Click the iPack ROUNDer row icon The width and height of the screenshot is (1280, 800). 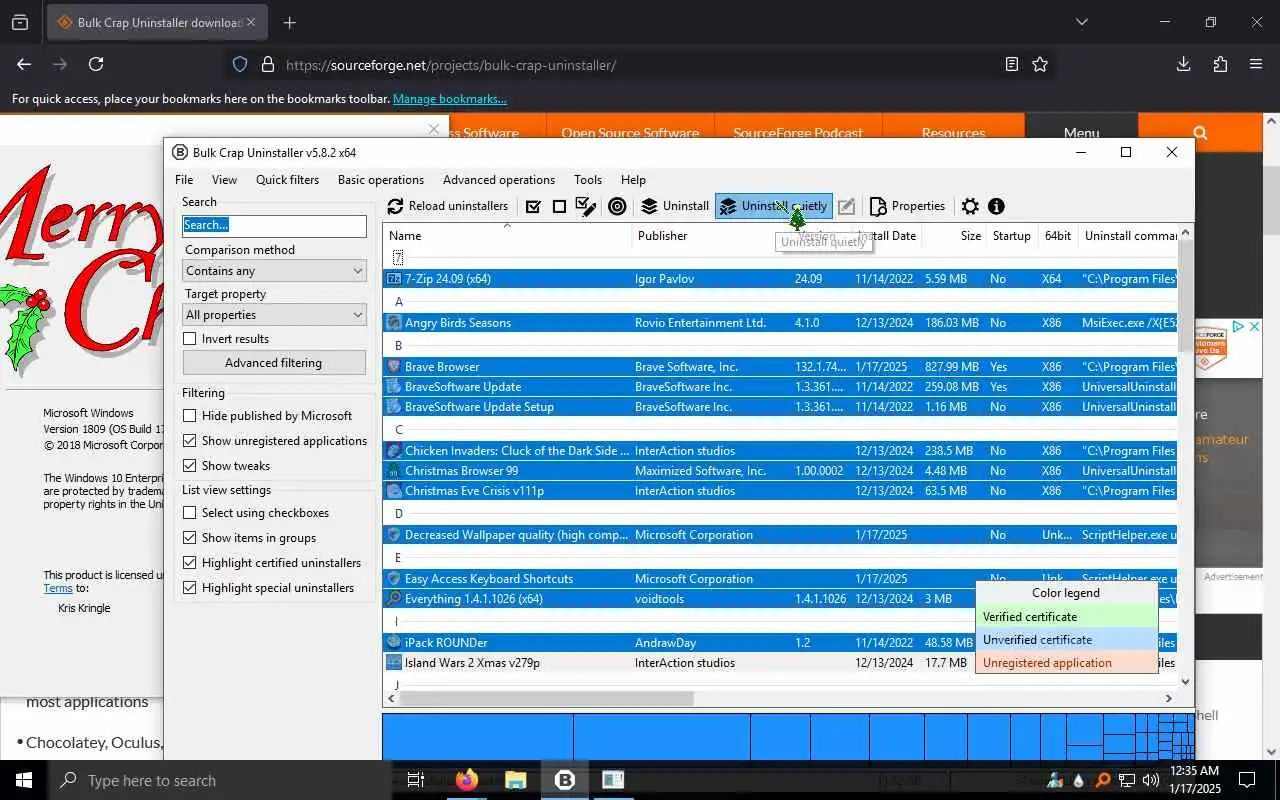(394, 643)
